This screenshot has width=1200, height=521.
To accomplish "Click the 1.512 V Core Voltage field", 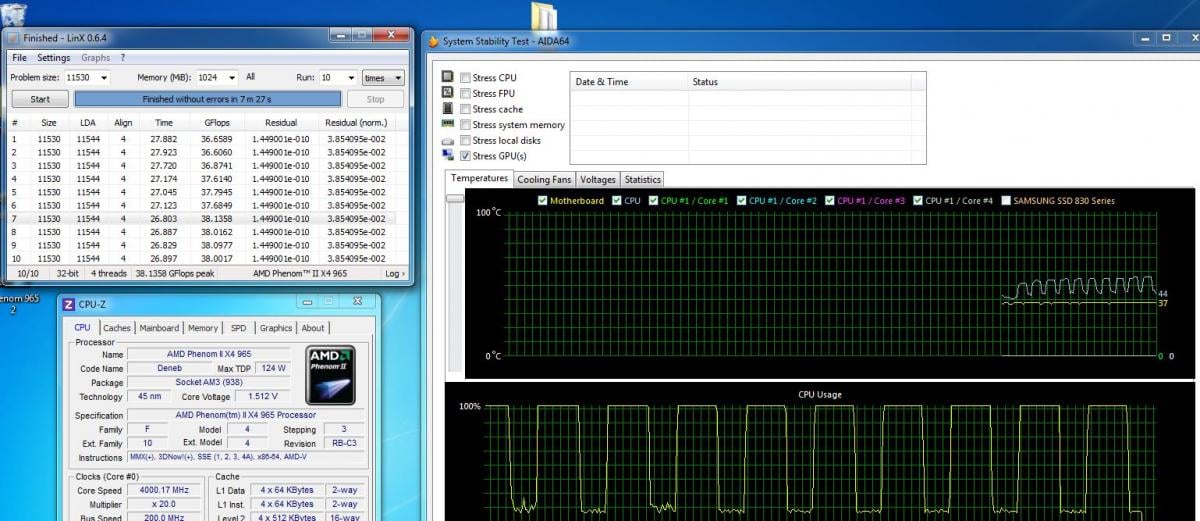I will tap(262, 397).
